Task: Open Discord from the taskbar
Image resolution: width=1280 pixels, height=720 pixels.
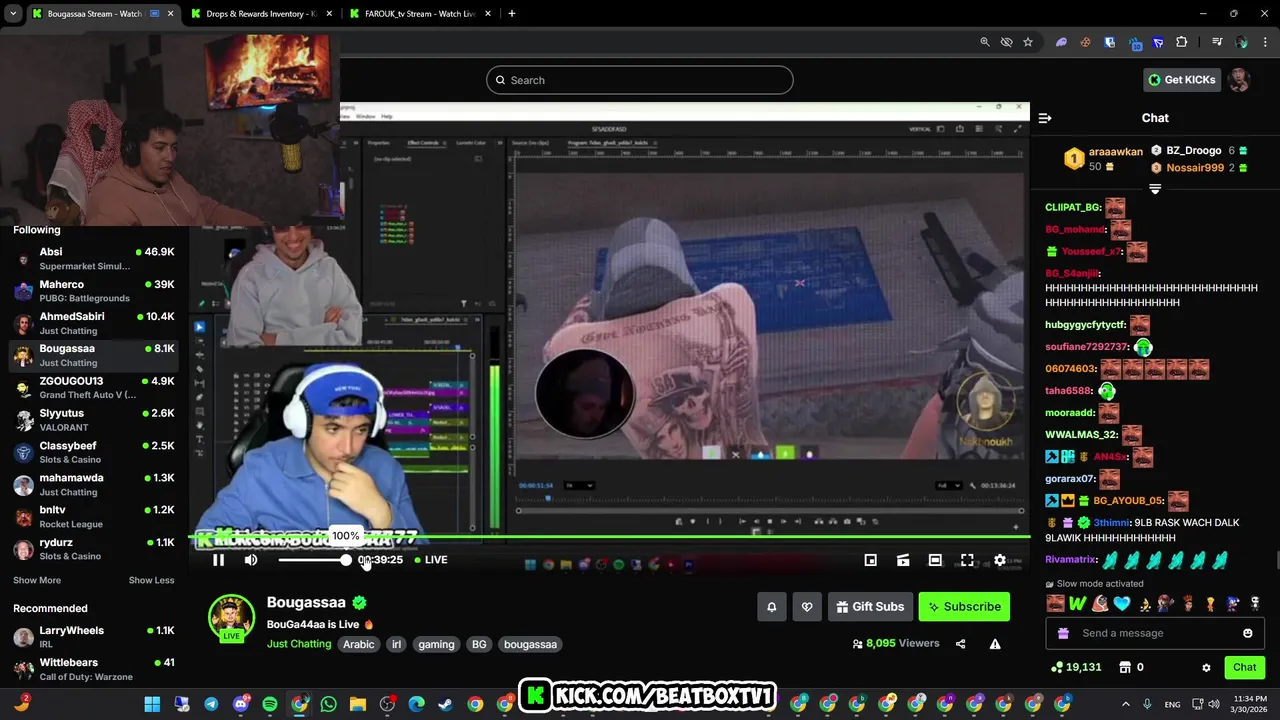Action: coord(240,704)
